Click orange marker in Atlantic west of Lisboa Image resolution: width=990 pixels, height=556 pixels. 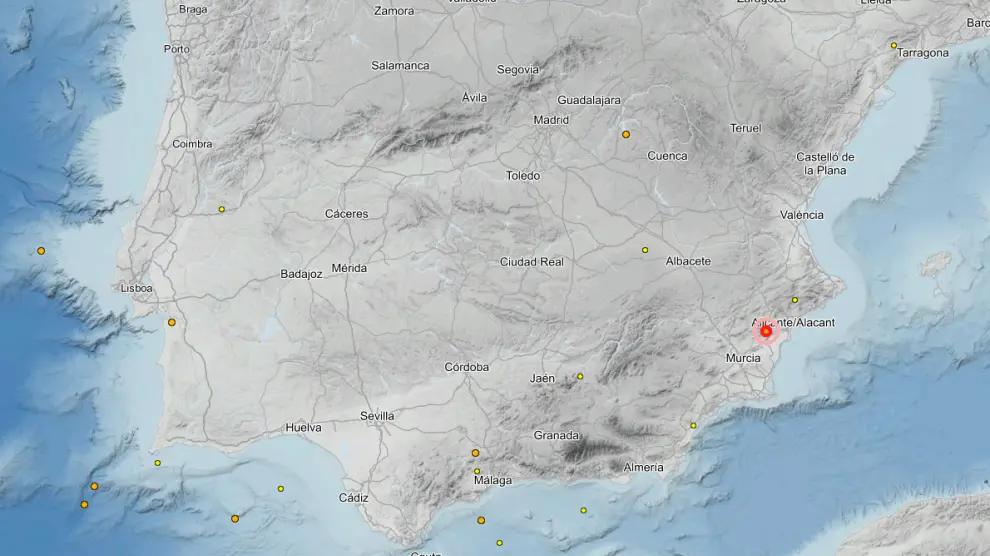tap(41, 251)
